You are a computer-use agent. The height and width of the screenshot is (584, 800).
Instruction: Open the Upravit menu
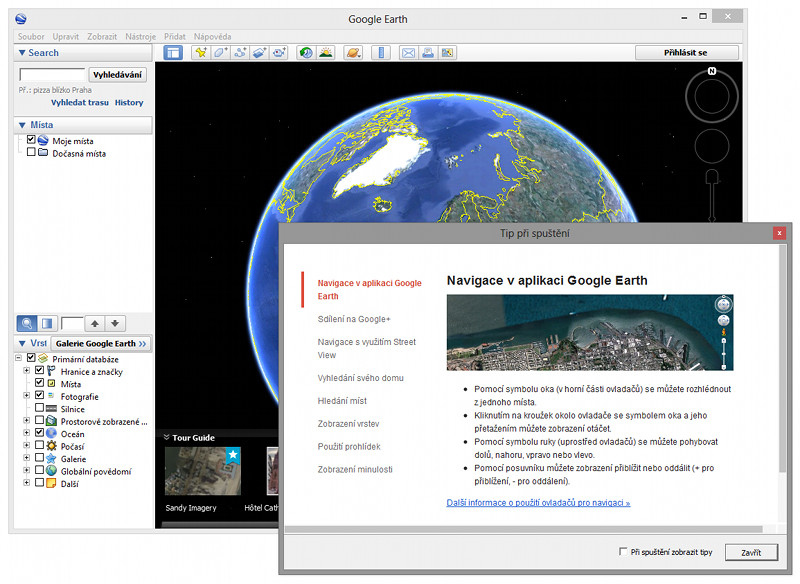[x=66, y=37]
